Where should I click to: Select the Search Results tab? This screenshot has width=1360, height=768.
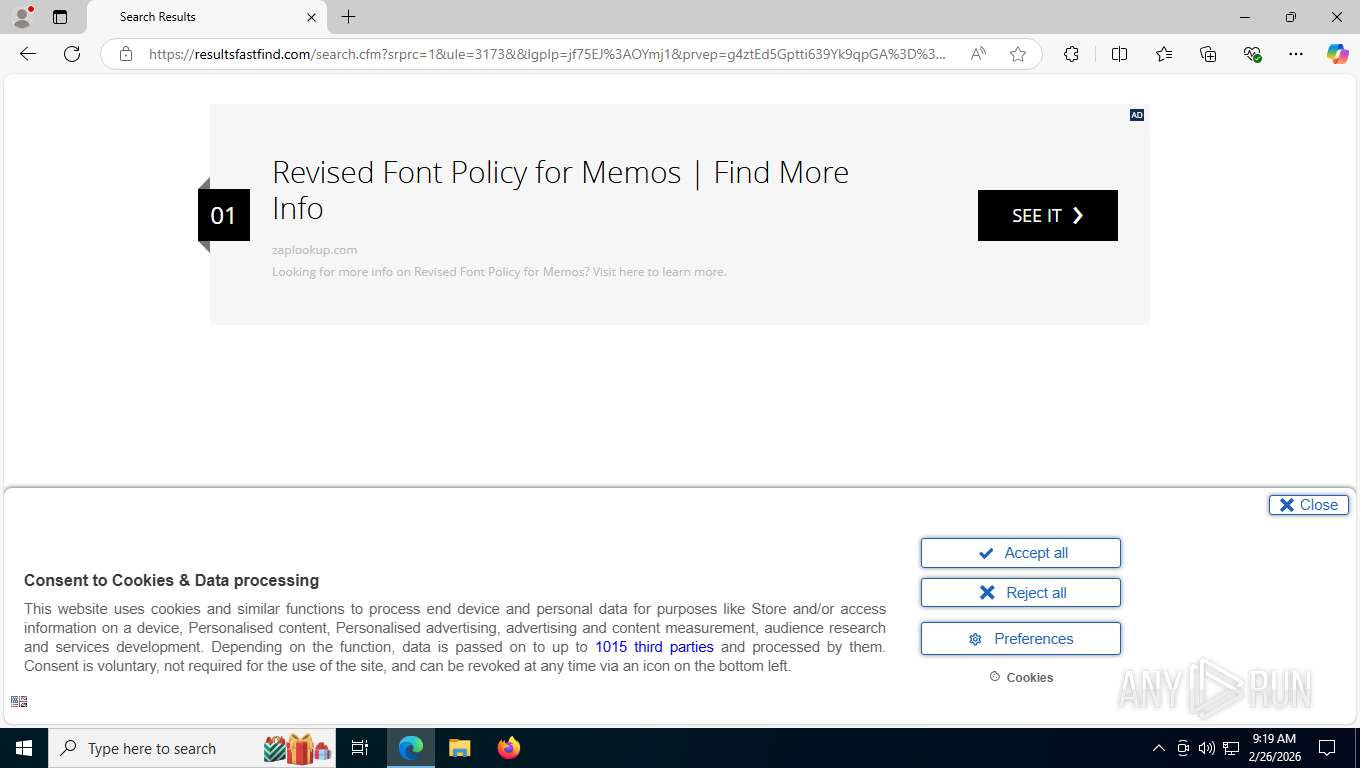(x=200, y=17)
